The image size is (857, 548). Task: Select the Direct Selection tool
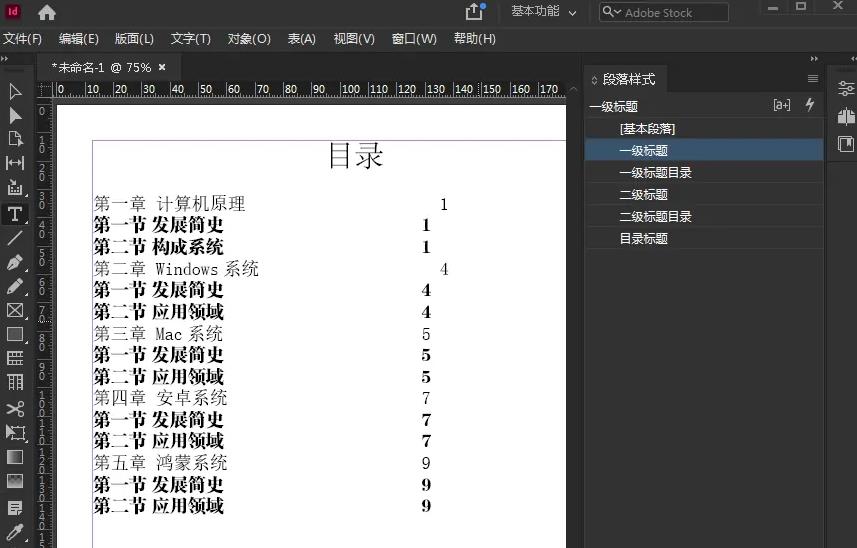[15, 115]
